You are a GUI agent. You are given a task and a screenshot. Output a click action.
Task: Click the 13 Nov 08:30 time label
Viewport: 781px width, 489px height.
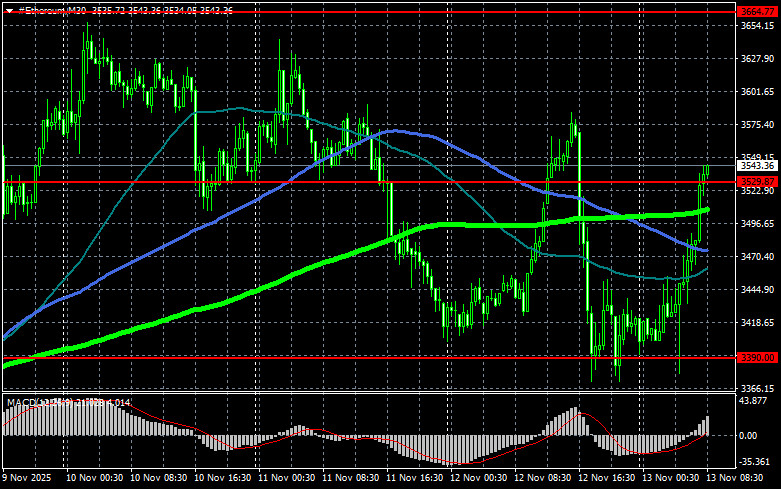734,478
